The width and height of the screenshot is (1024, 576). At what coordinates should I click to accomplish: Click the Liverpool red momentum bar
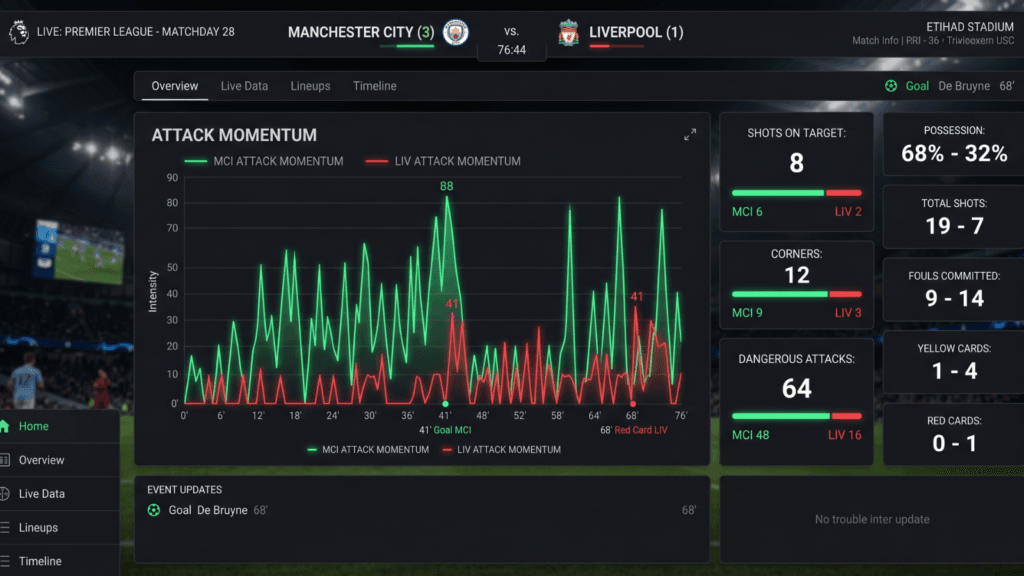[616, 46]
